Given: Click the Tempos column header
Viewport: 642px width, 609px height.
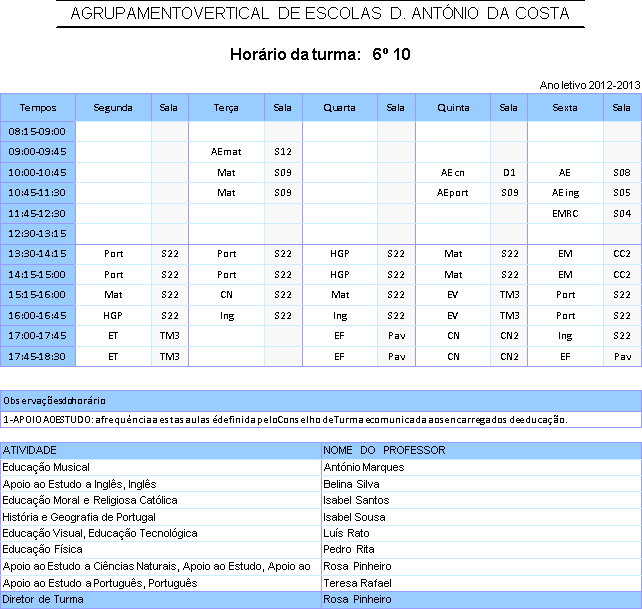Looking at the screenshot, I should pyautogui.click(x=38, y=108).
